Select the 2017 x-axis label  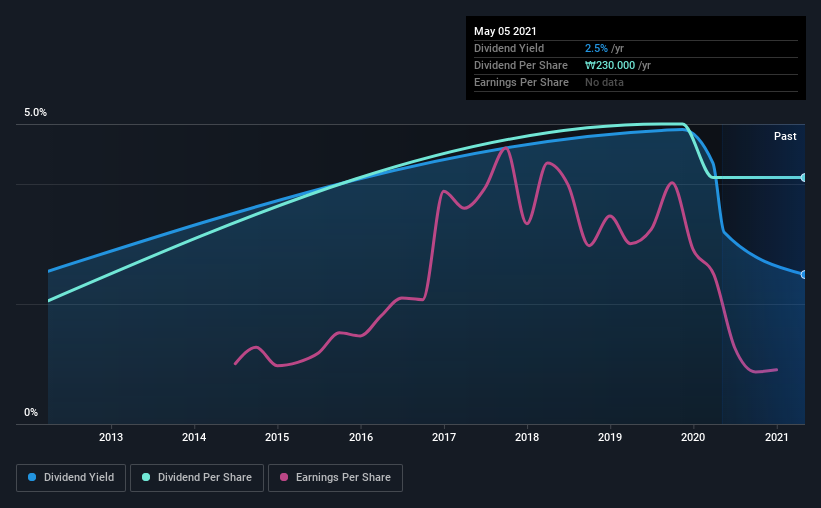pyautogui.click(x=444, y=437)
